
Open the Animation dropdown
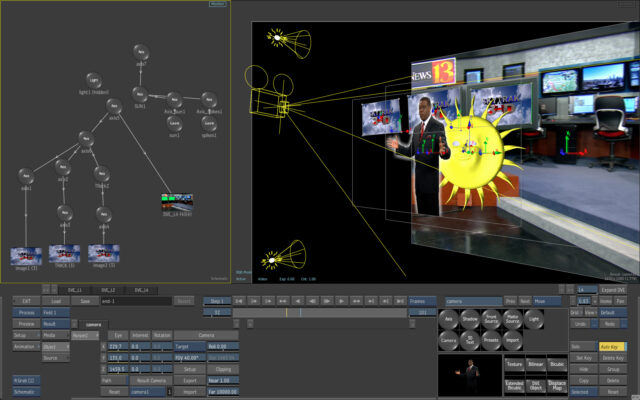[x=26, y=346]
